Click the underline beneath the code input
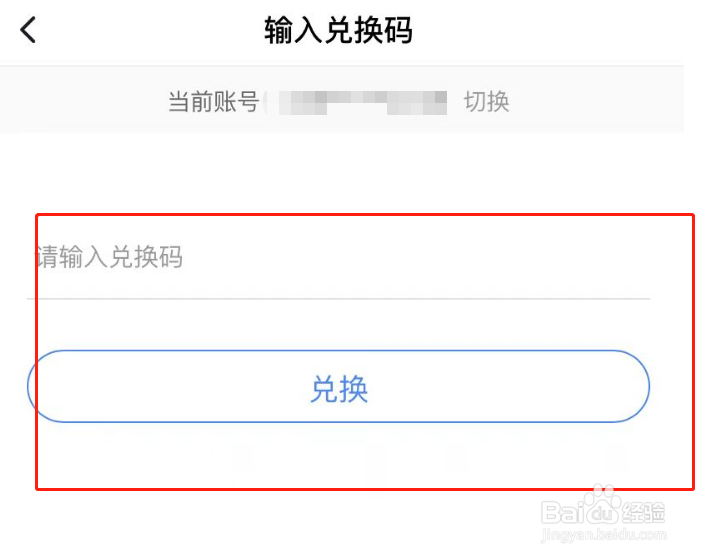Image resolution: width=706 pixels, height=559 pixels. point(338,298)
